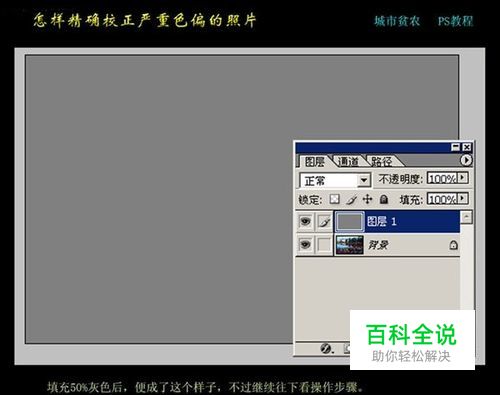Hide 图层 1 with its eye icon
This screenshot has width=500, height=395.
pos(305,221)
